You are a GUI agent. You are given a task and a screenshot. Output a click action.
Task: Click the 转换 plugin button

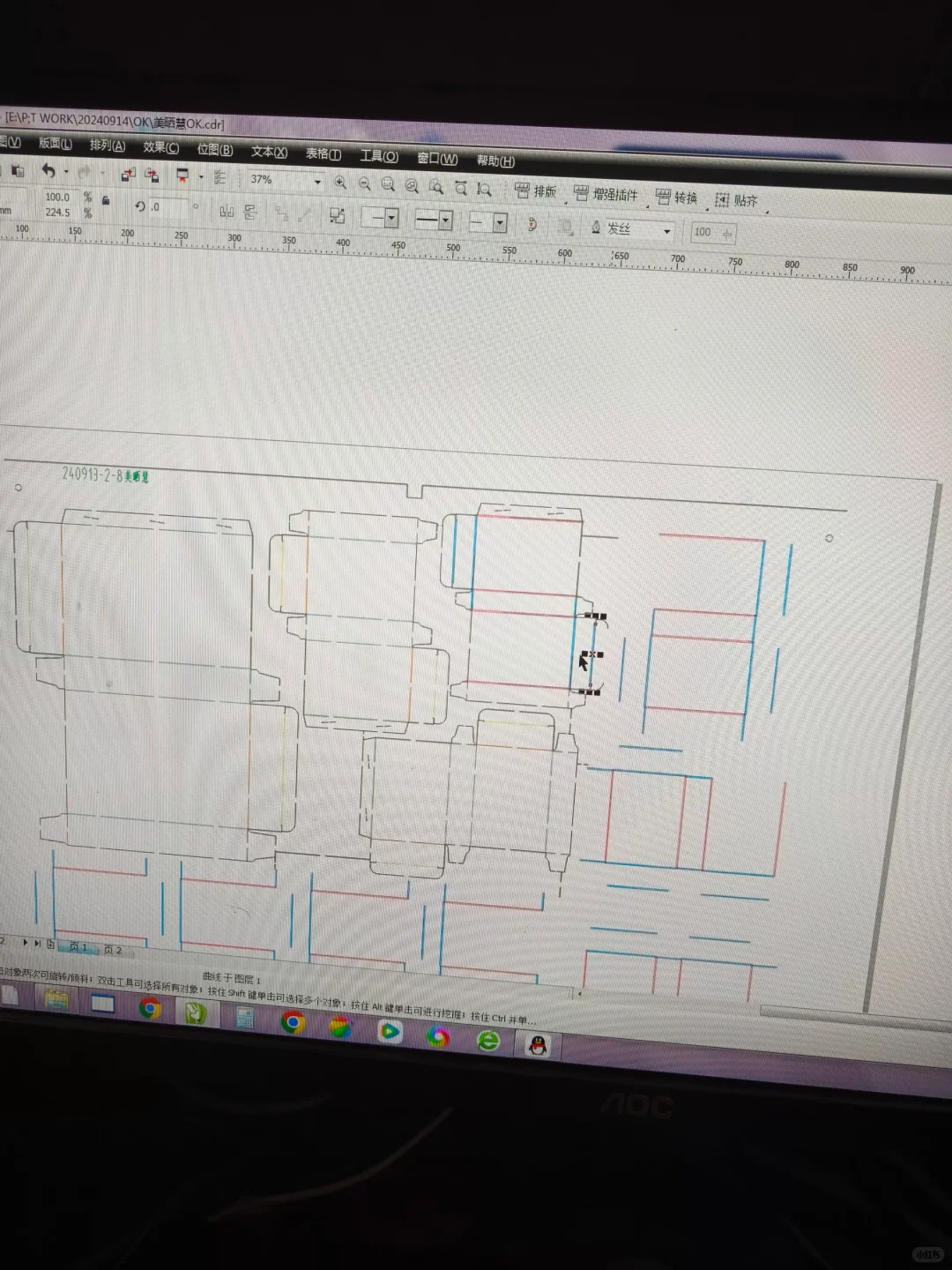tap(676, 198)
